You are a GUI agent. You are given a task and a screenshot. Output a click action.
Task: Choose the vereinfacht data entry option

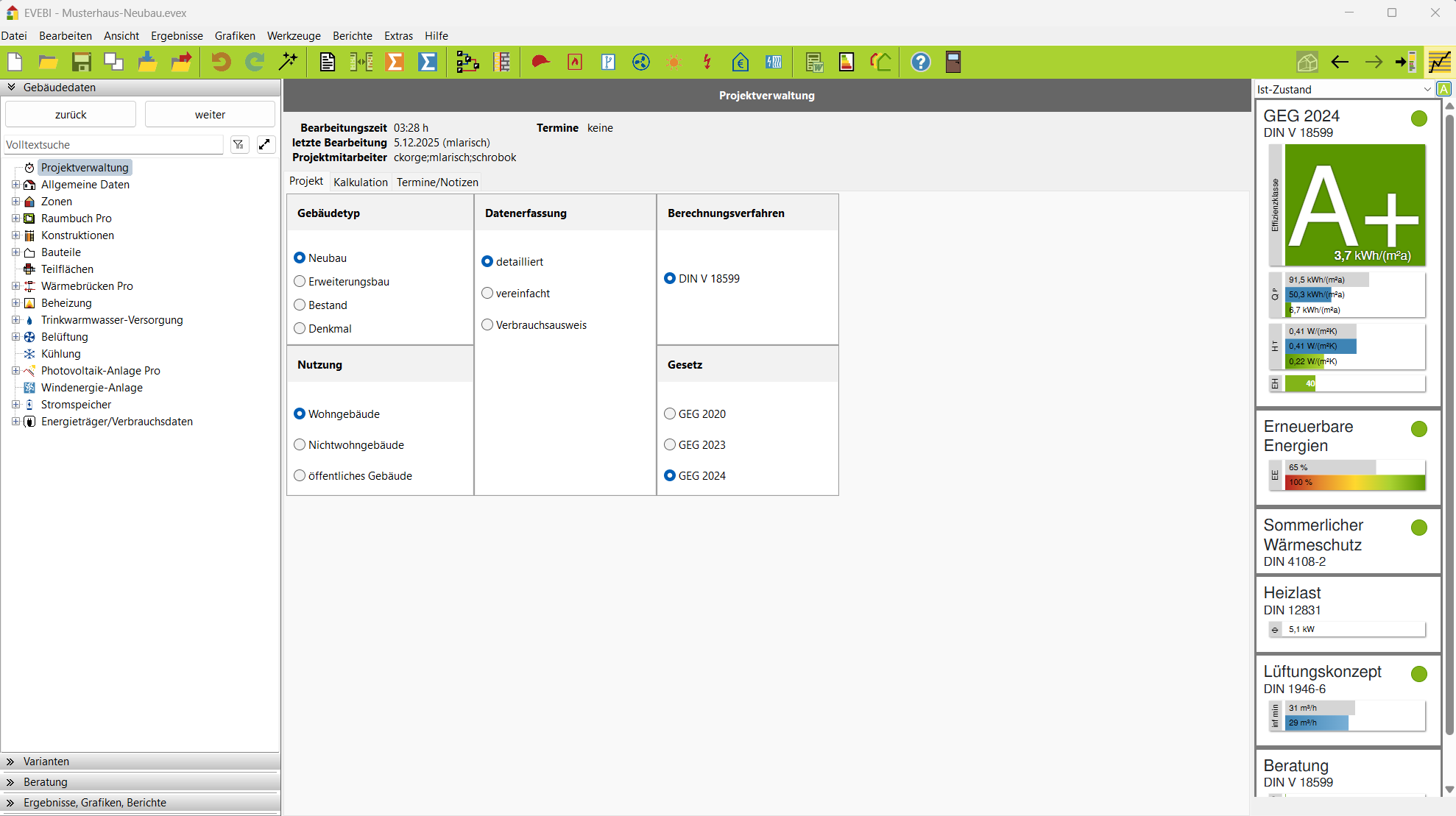pos(487,294)
